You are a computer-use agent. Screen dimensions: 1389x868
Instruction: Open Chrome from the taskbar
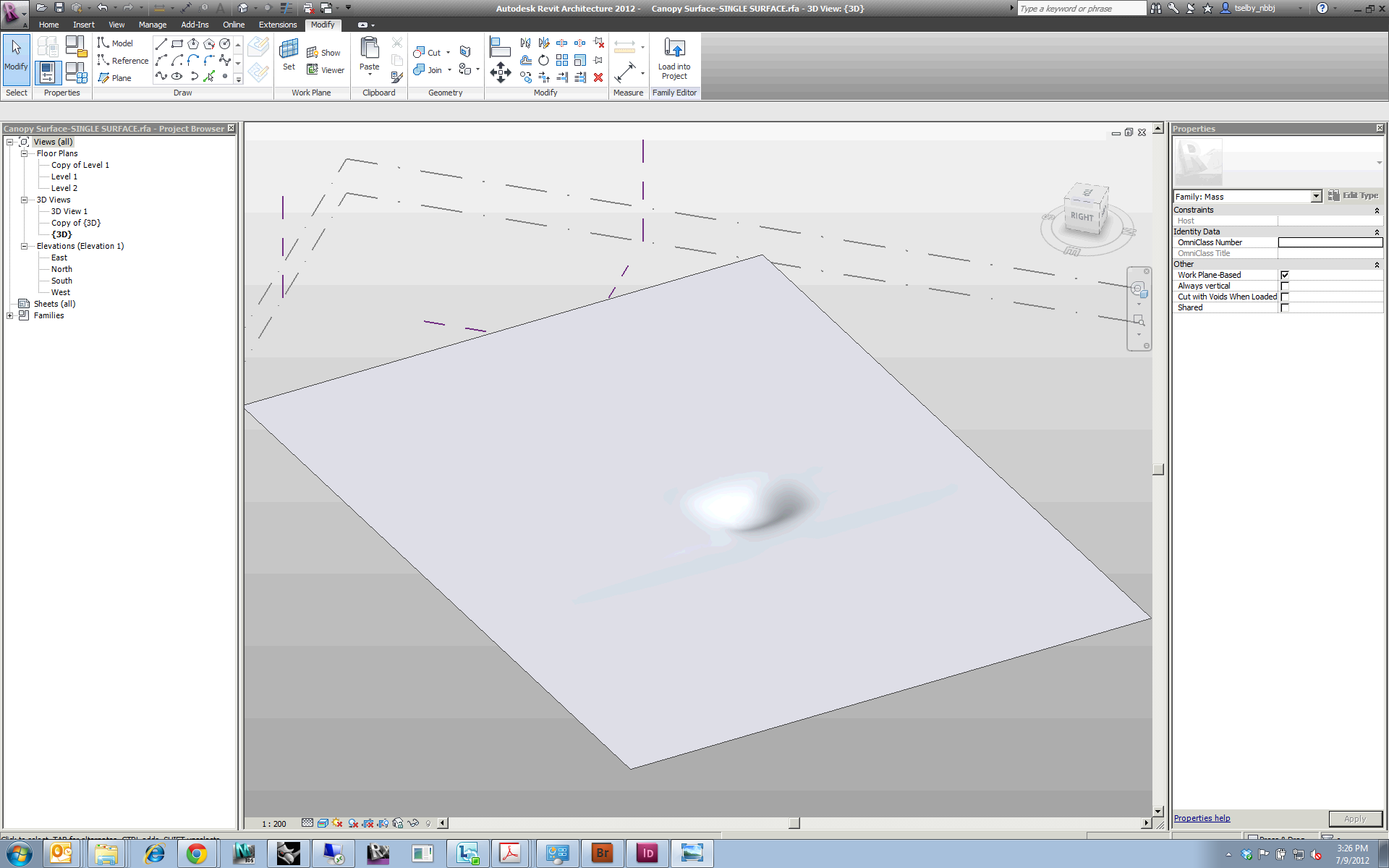pos(196,854)
